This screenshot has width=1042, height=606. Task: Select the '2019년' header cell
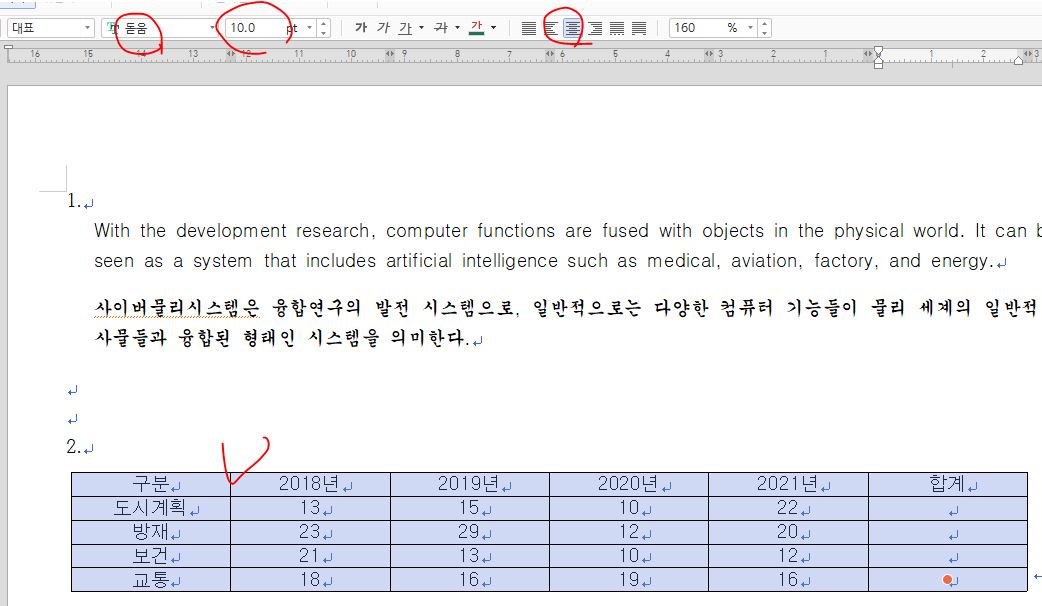470,484
